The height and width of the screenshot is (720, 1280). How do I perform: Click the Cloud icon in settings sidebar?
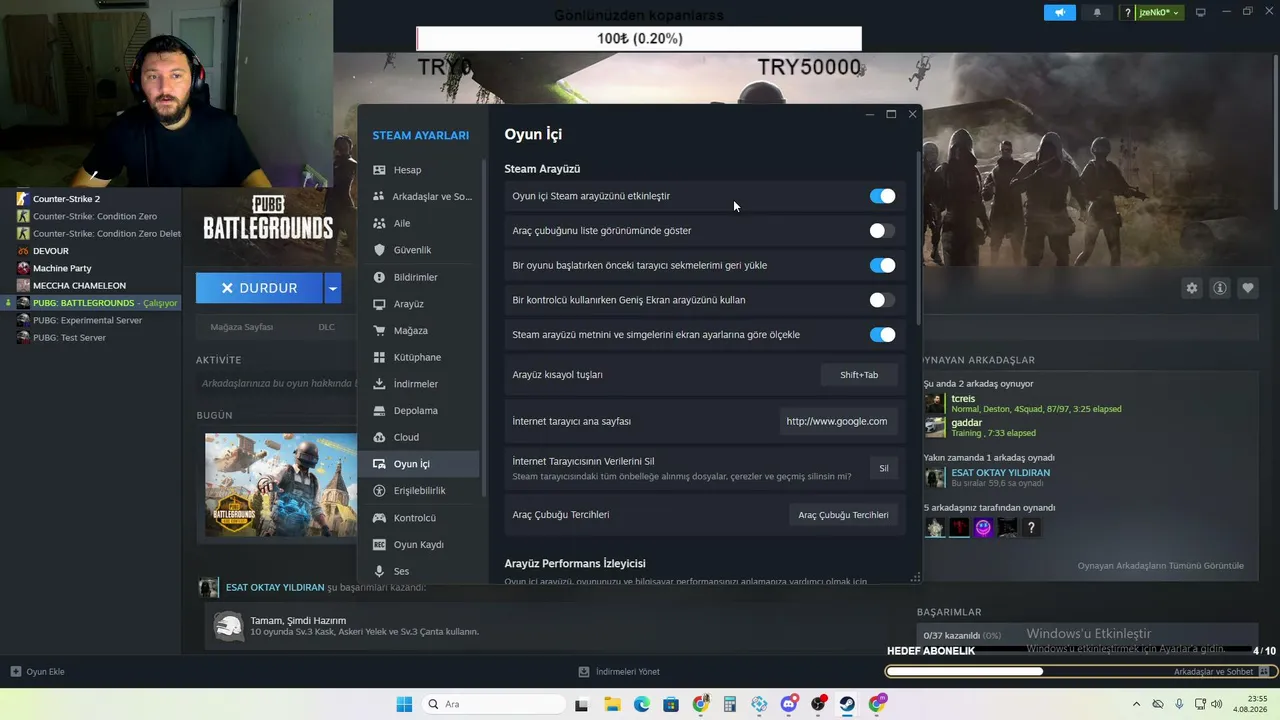379,437
